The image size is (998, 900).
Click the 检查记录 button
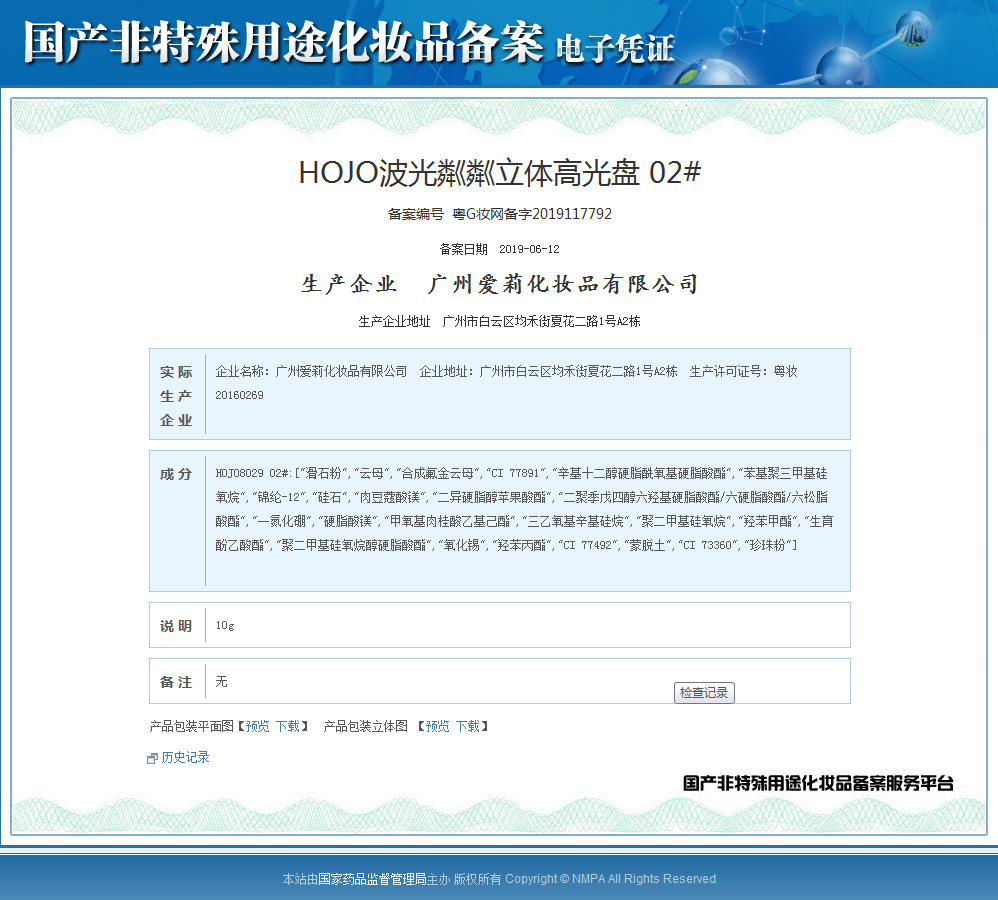coord(704,693)
